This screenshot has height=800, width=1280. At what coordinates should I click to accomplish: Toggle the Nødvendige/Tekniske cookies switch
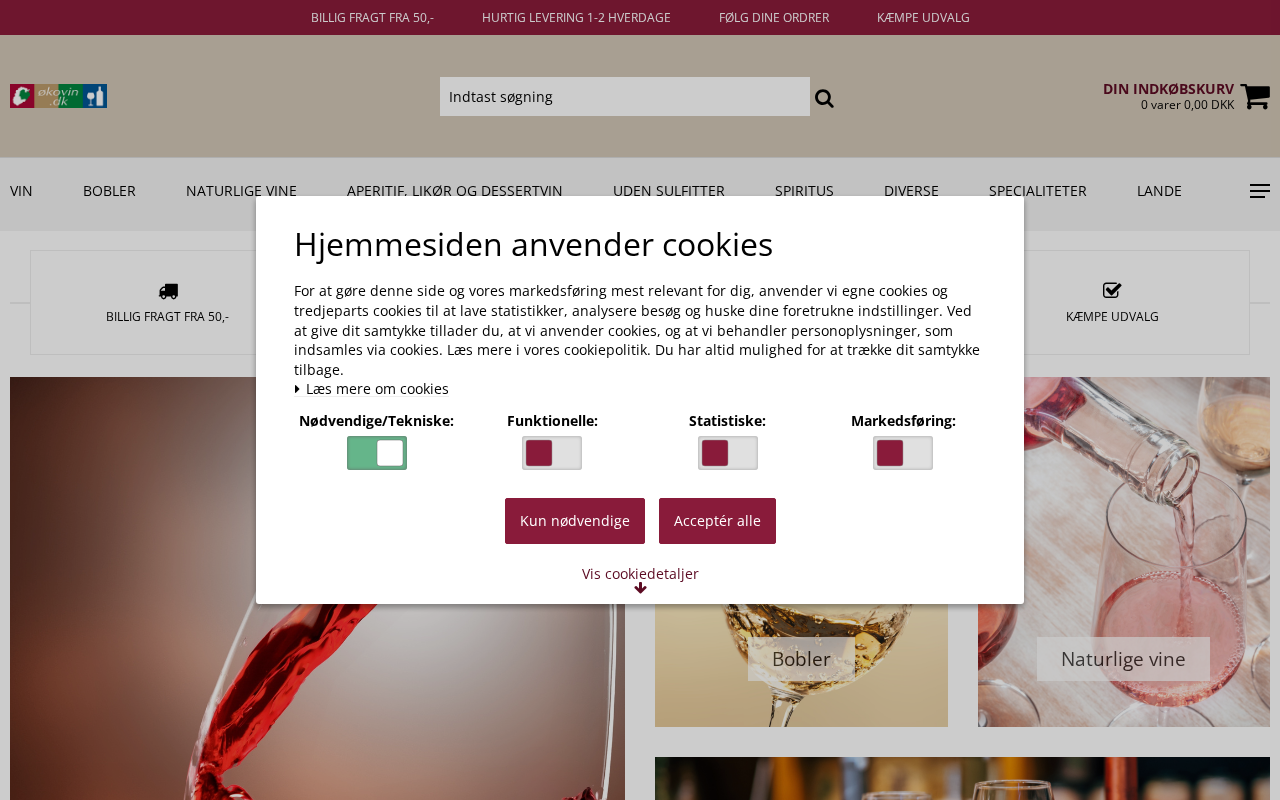point(377,453)
